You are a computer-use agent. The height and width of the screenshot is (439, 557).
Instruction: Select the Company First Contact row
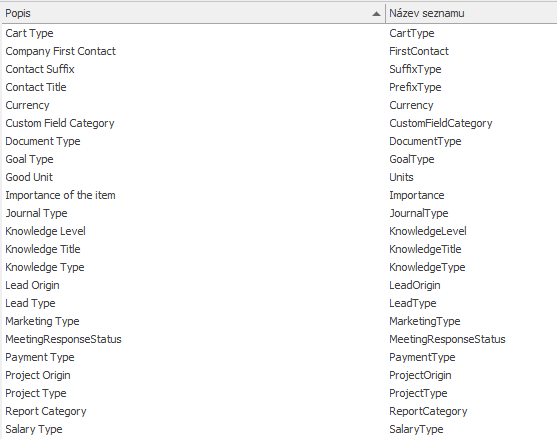[x=279, y=52]
